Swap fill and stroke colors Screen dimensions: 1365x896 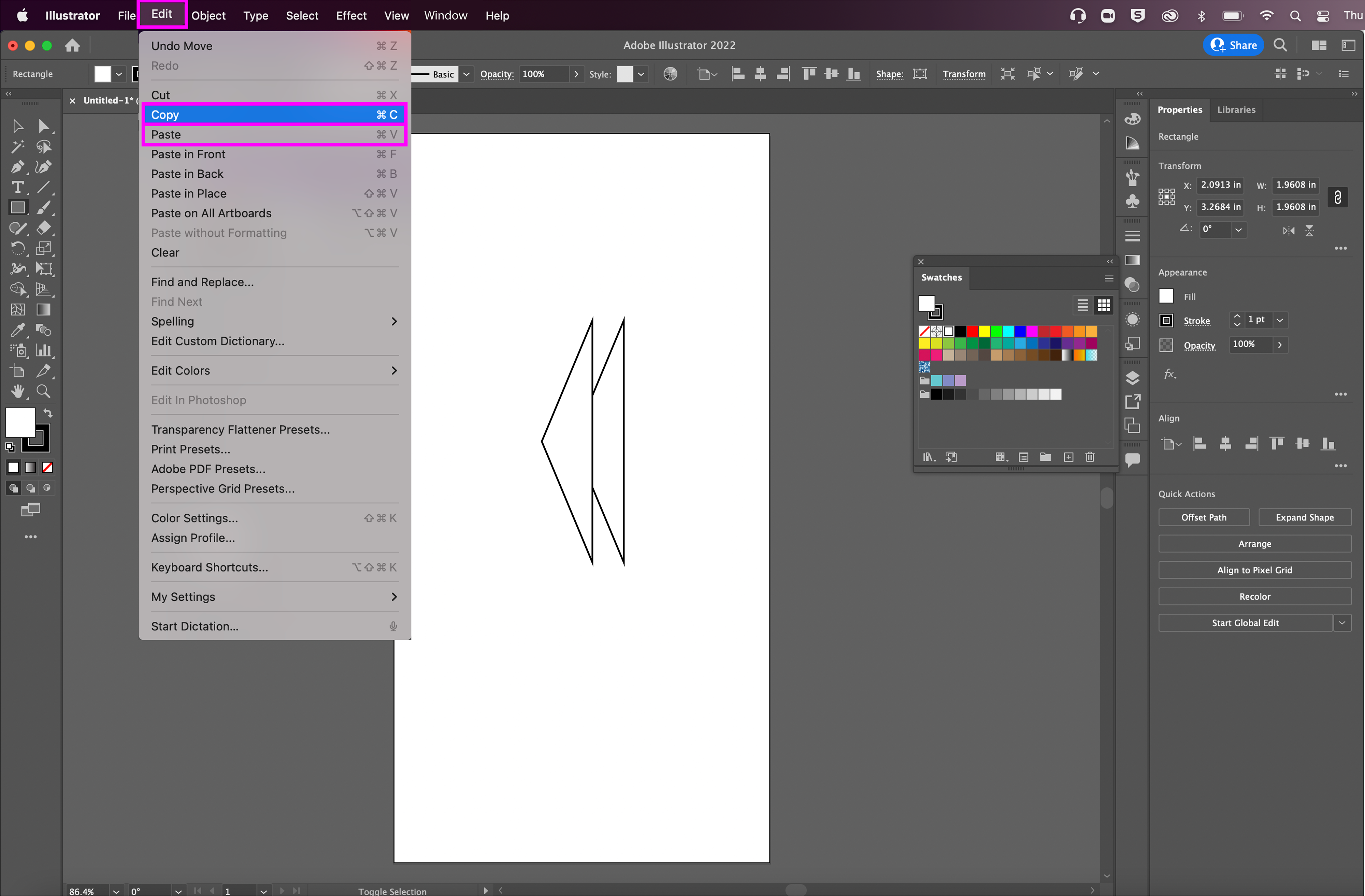click(x=48, y=413)
